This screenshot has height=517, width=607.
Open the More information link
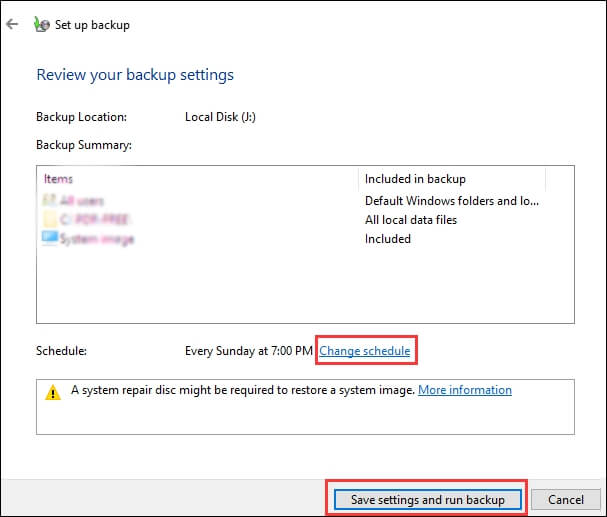coord(465,390)
